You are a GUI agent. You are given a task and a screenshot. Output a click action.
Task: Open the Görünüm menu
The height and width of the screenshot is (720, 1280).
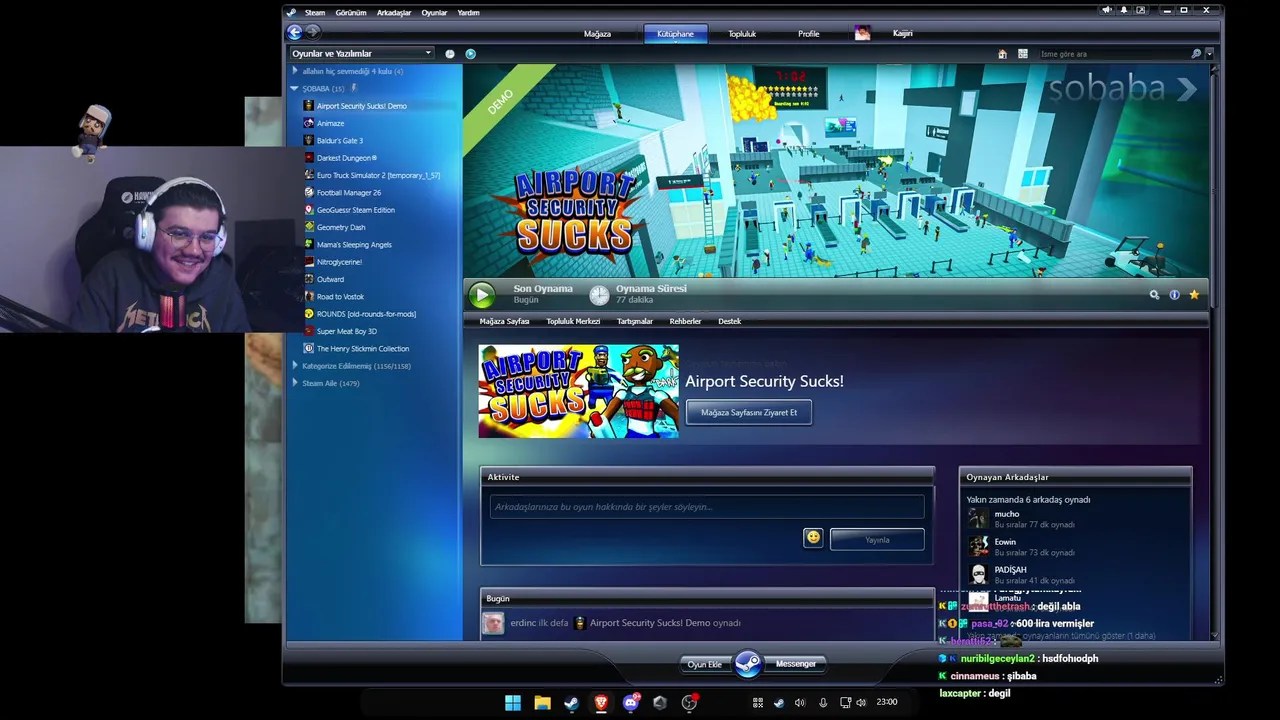pyautogui.click(x=351, y=12)
